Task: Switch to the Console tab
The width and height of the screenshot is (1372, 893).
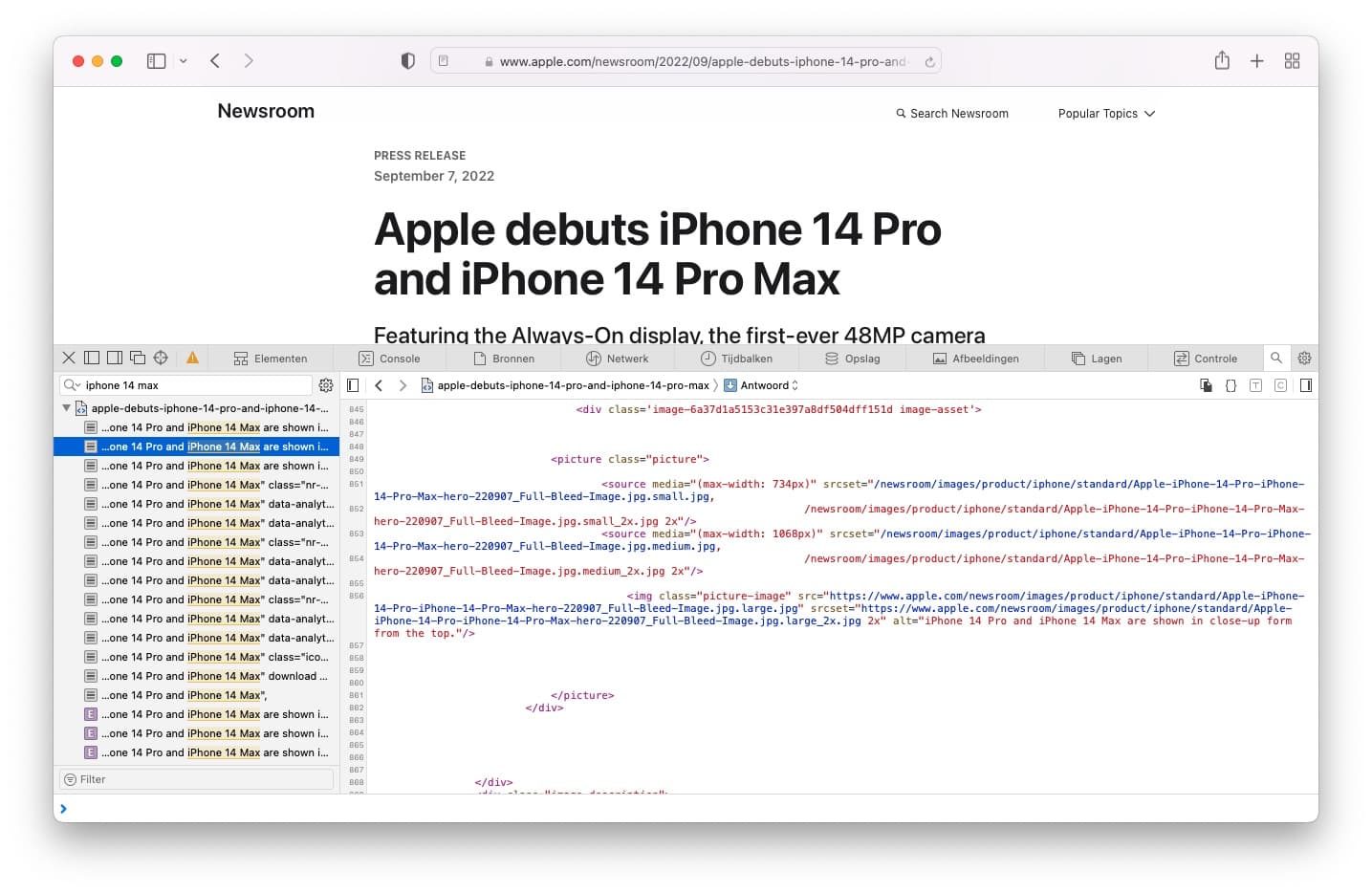Action: tap(389, 359)
